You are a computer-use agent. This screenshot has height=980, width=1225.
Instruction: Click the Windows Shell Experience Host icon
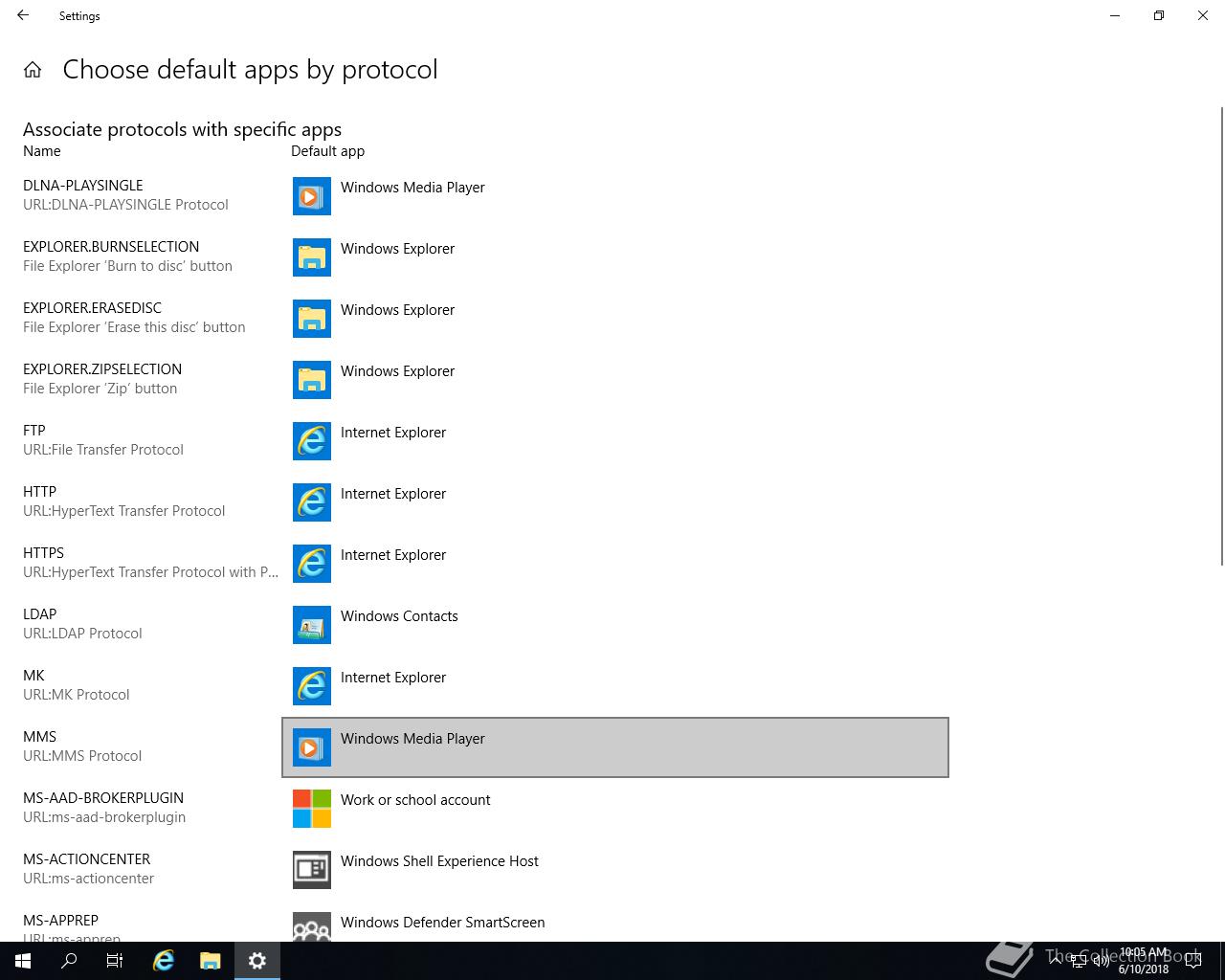coord(312,870)
